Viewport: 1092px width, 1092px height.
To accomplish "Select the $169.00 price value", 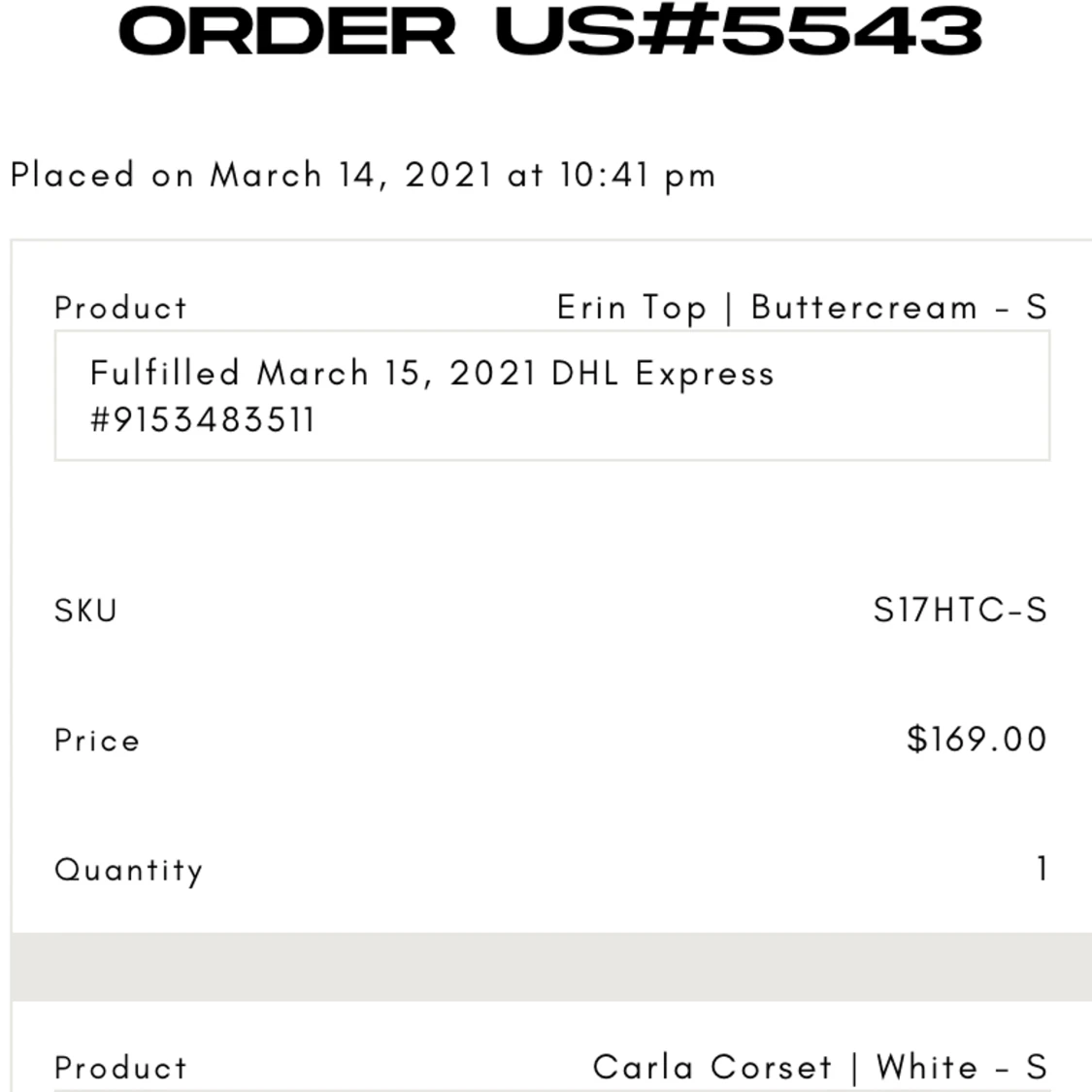I will tap(976, 740).
